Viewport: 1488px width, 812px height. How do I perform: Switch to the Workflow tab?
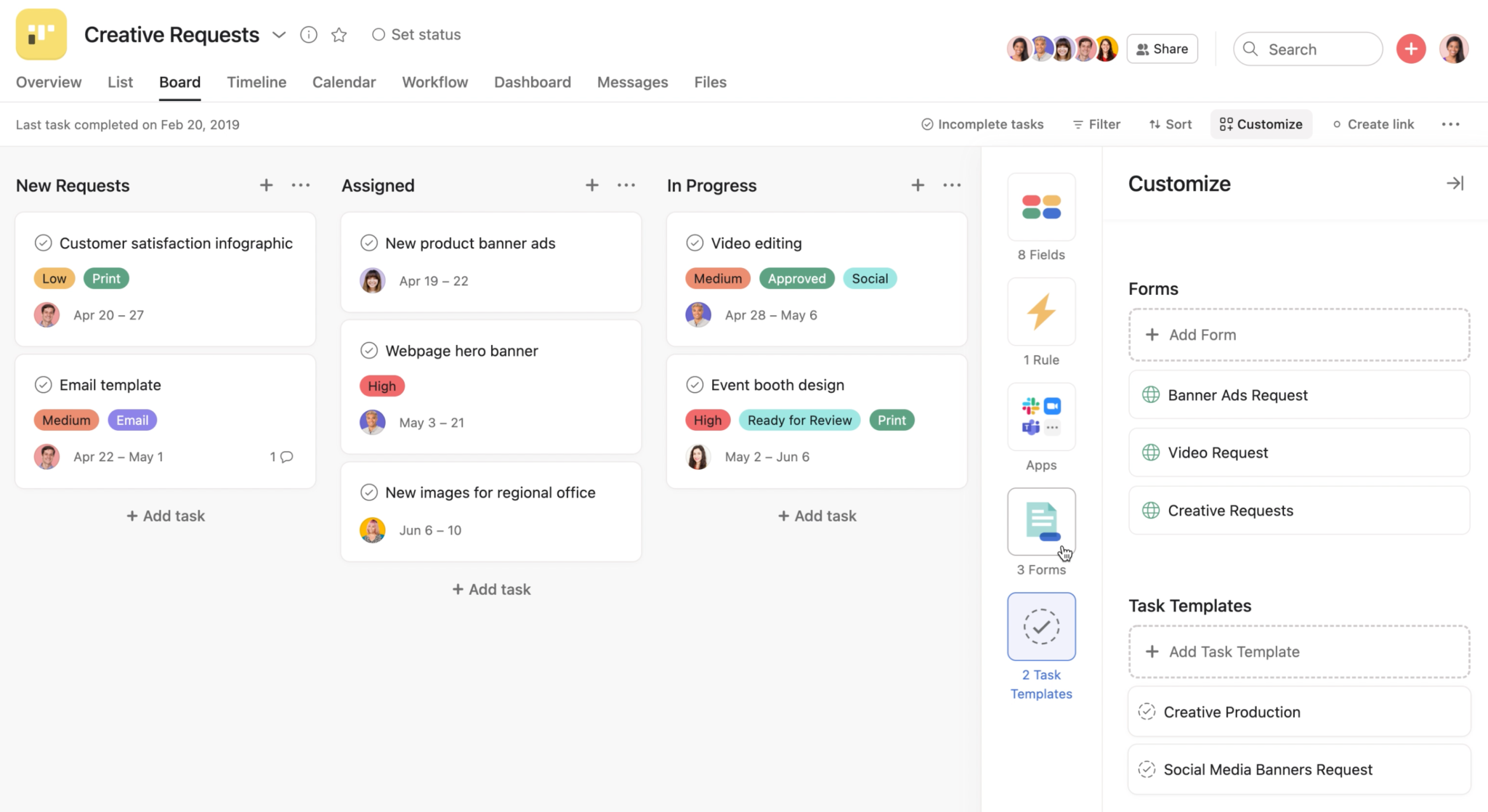[434, 82]
